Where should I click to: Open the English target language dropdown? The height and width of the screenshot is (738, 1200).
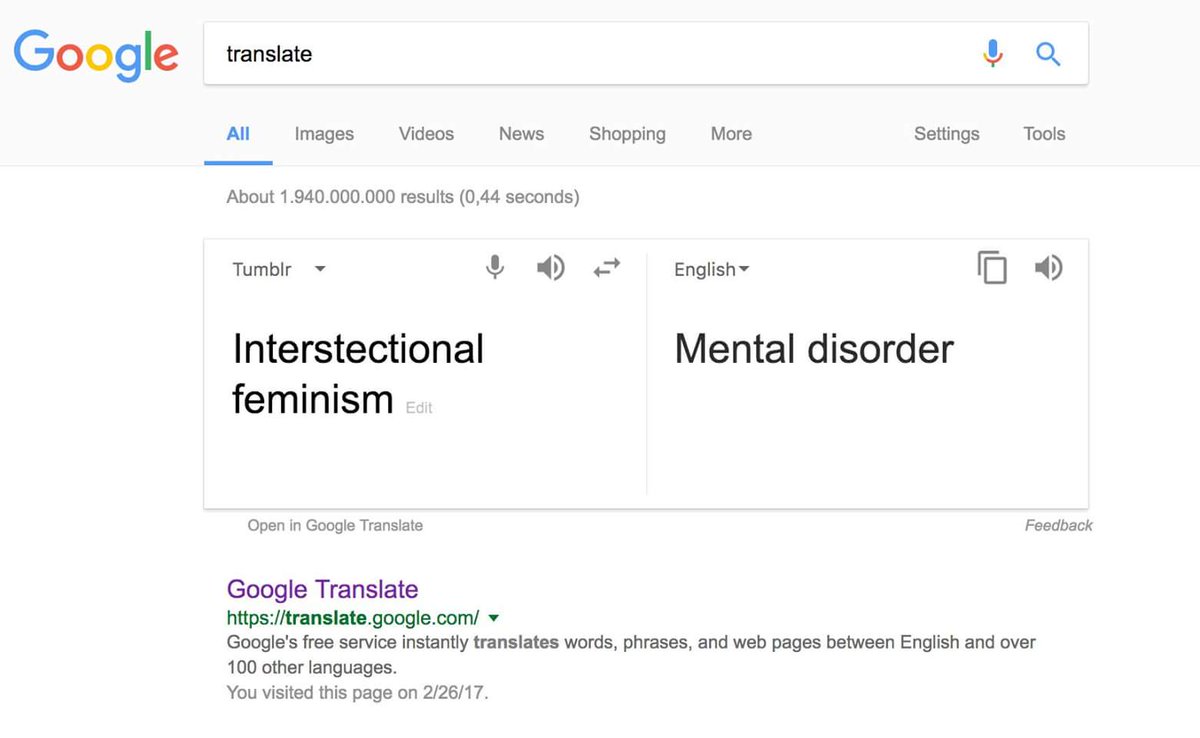click(x=711, y=270)
